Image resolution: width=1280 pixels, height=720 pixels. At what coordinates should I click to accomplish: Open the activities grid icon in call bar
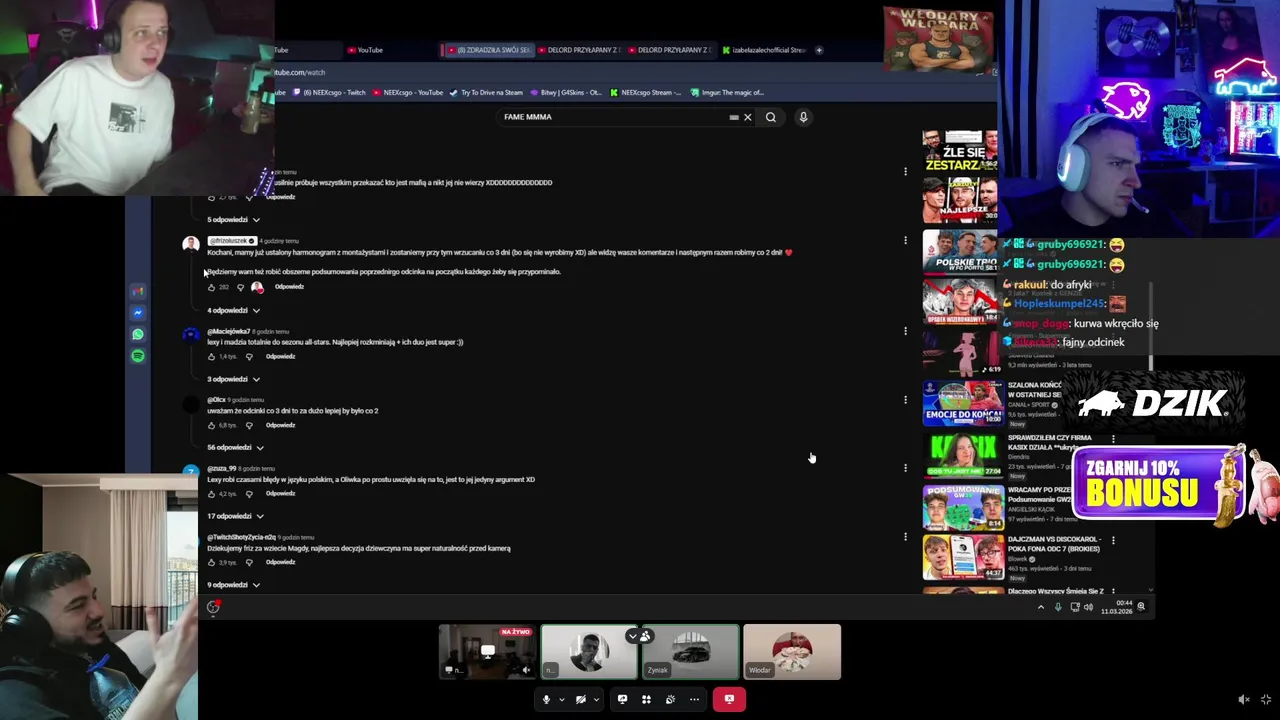click(646, 699)
